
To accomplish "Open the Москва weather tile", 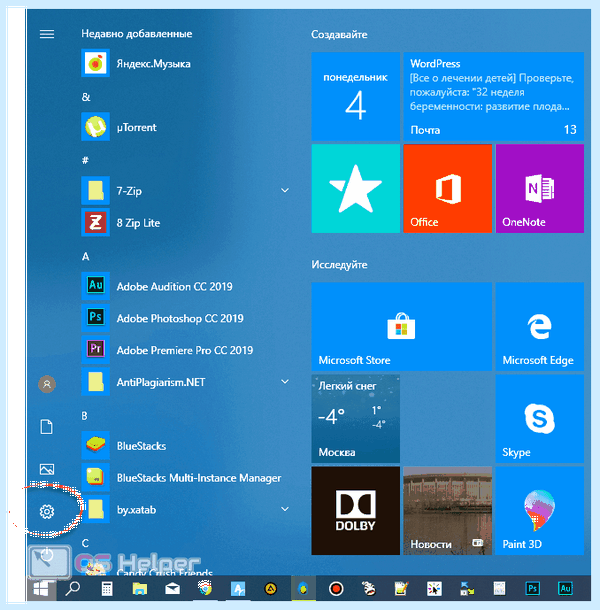I will tap(356, 419).
